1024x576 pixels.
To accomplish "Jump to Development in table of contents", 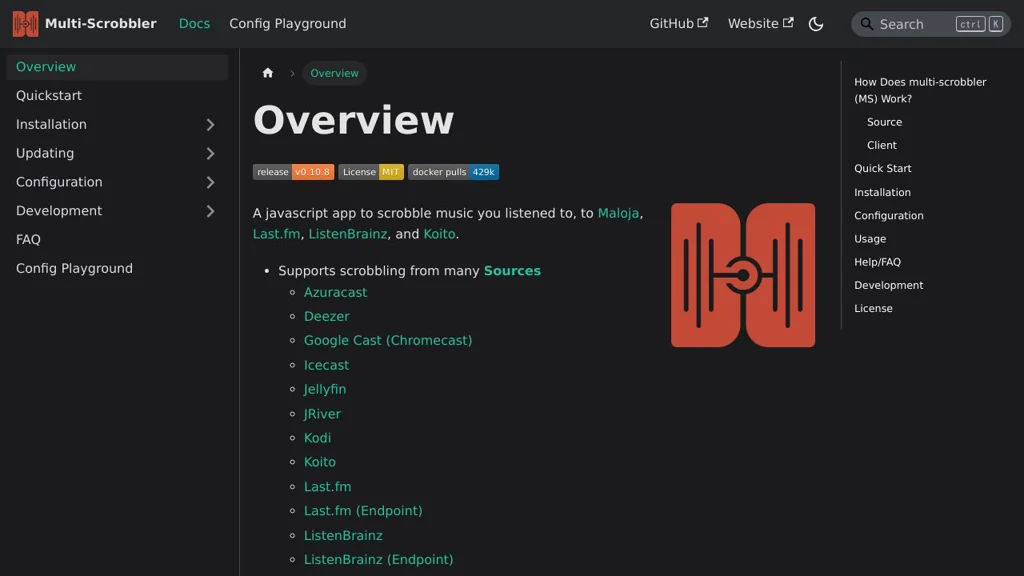I will [889, 285].
